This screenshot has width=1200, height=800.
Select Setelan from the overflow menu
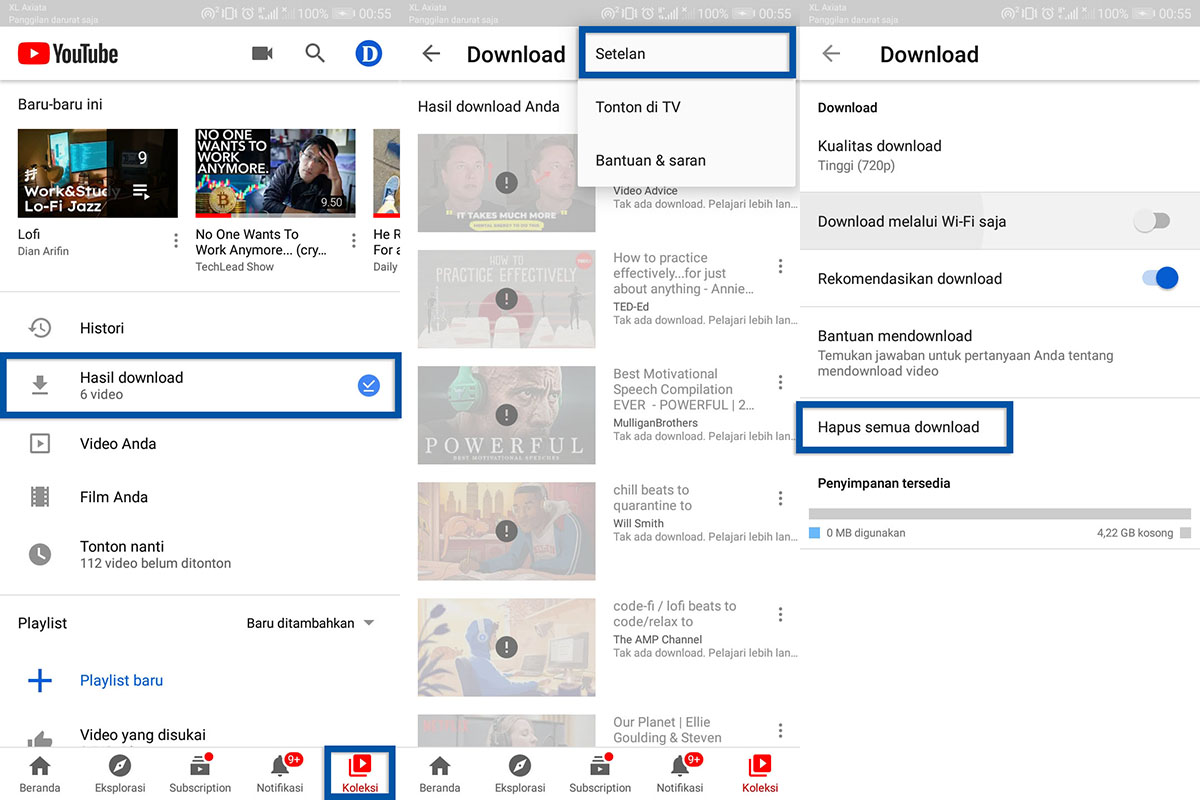686,54
